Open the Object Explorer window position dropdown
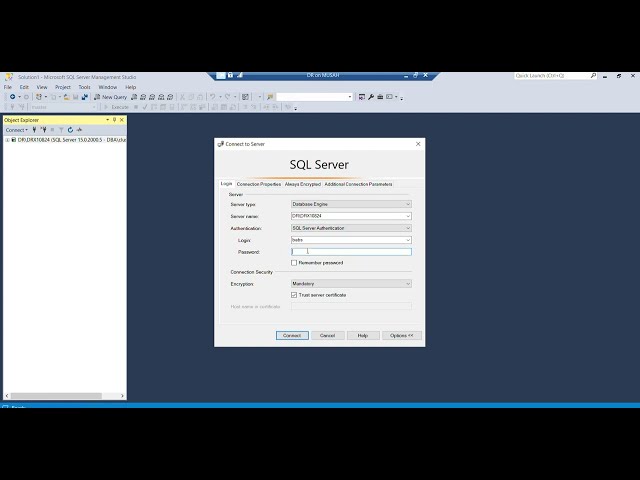The height and width of the screenshot is (480, 640). 107,120
